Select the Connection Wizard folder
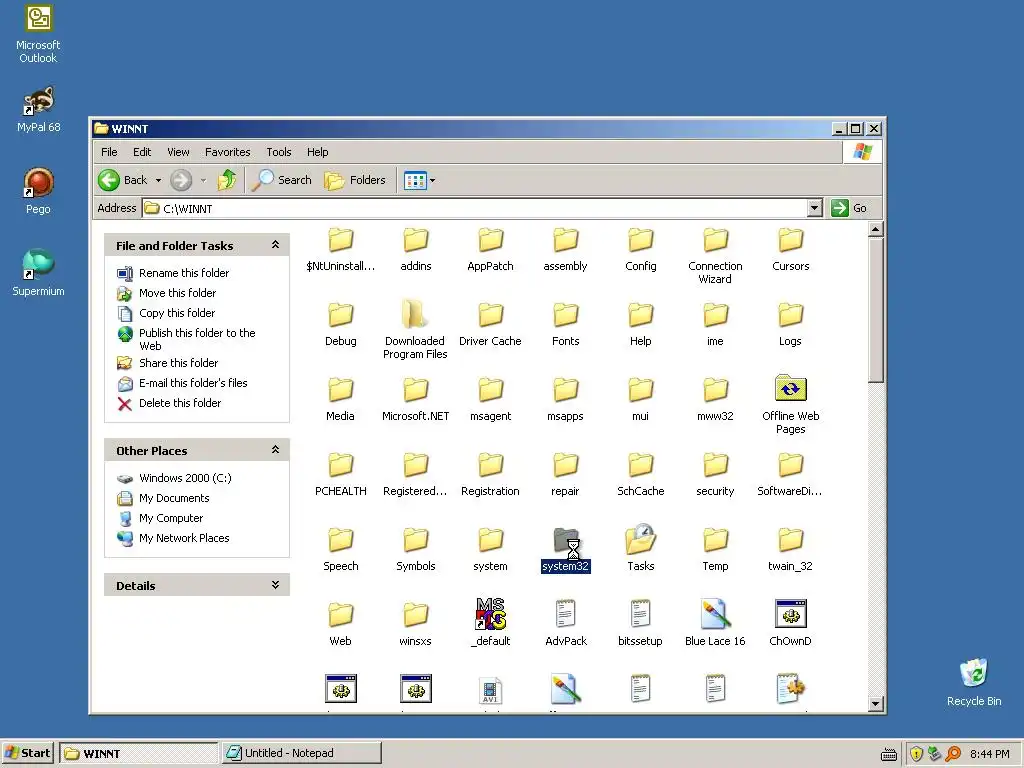Screen dimensions: 1024x768 pos(715,255)
